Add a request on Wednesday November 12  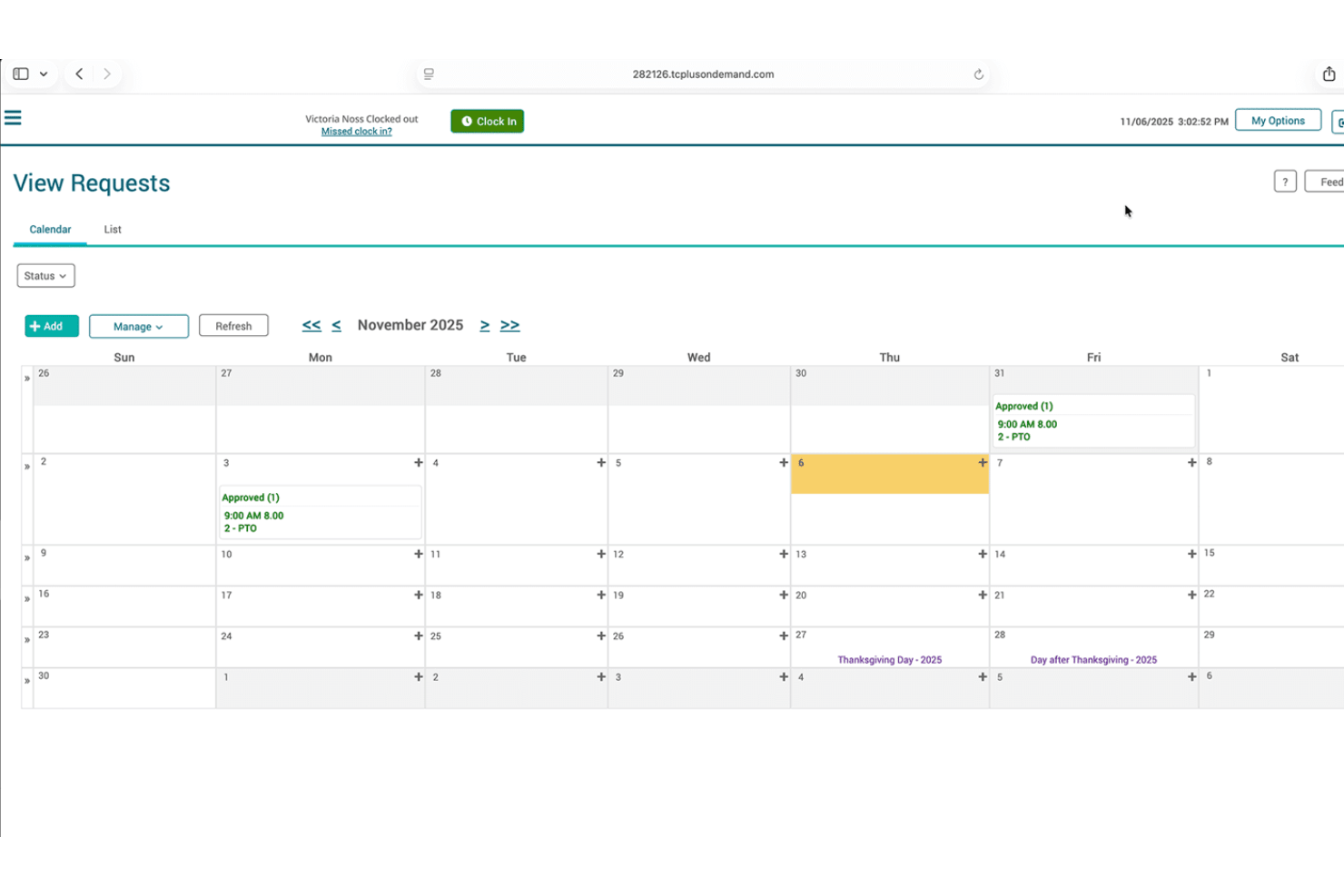[x=784, y=554]
